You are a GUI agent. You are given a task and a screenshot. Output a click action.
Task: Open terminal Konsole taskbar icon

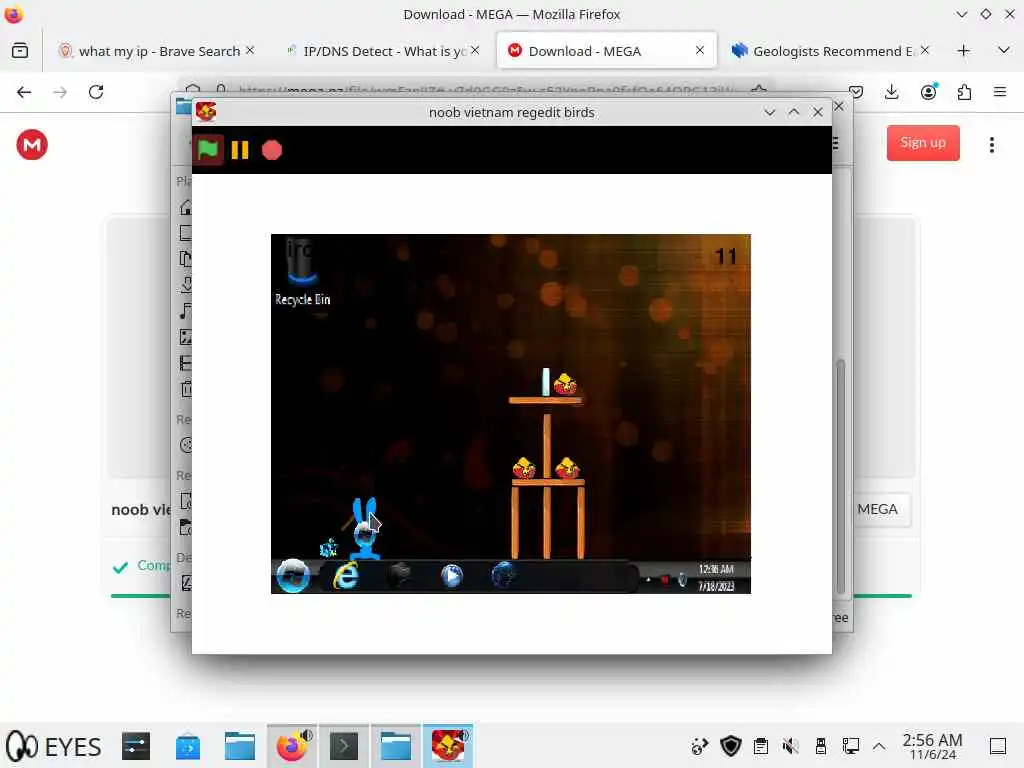coord(344,746)
